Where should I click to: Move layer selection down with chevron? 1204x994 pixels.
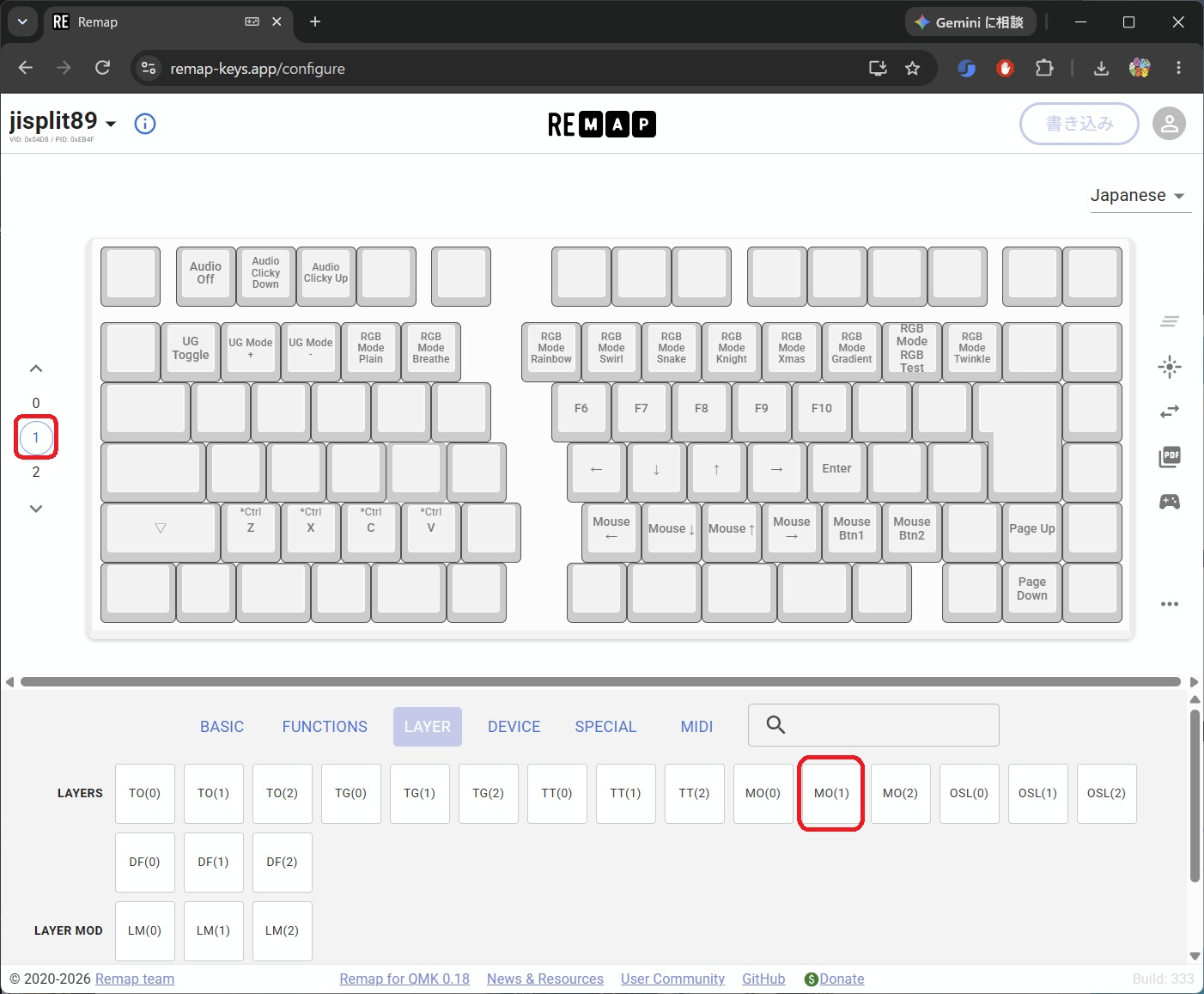[36, 509]
